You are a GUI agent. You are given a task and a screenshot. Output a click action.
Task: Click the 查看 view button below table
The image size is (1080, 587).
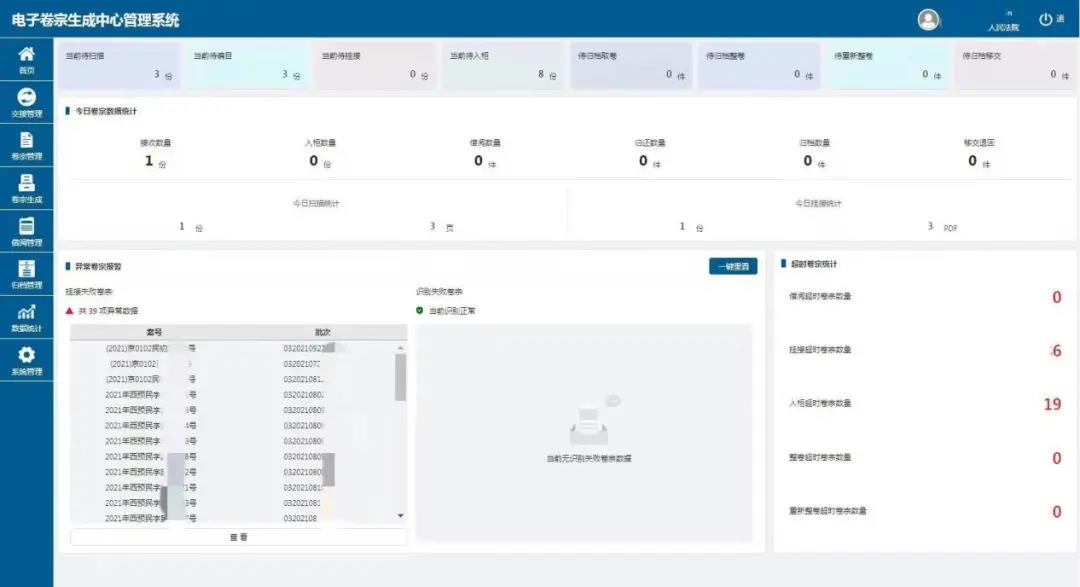click(238, 537)
